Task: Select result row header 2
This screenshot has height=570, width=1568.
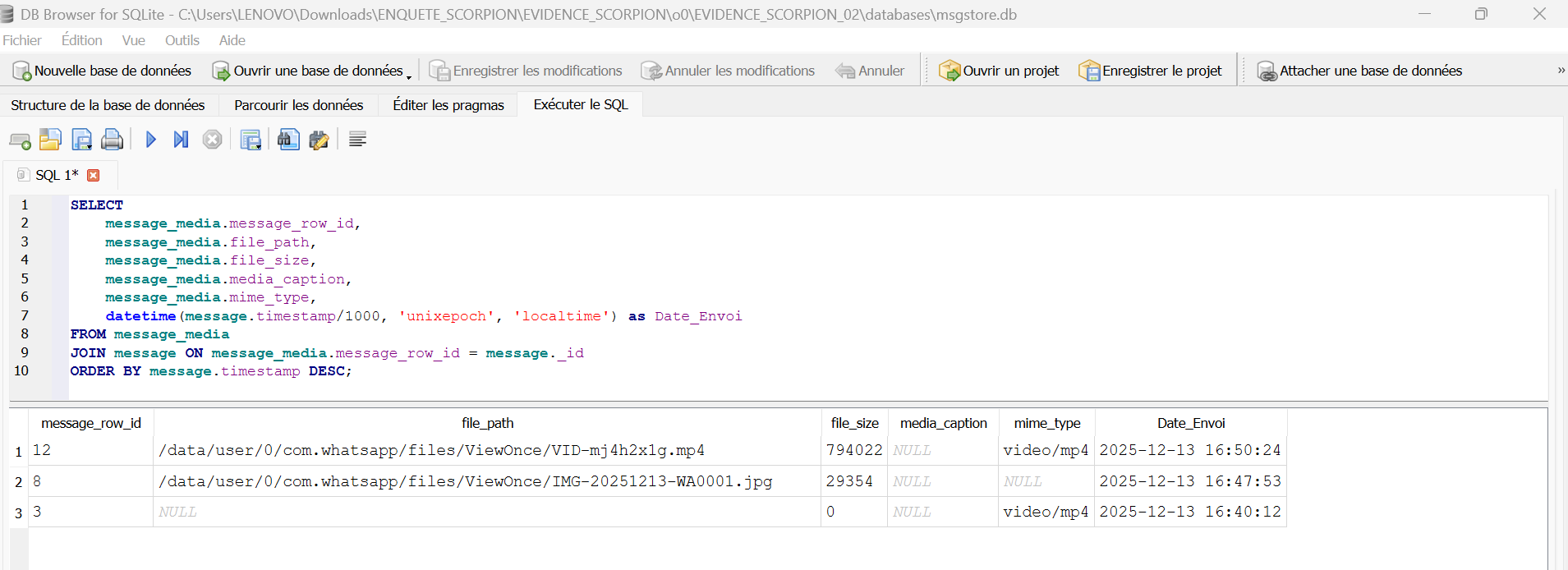Action: tap(18, 481)
